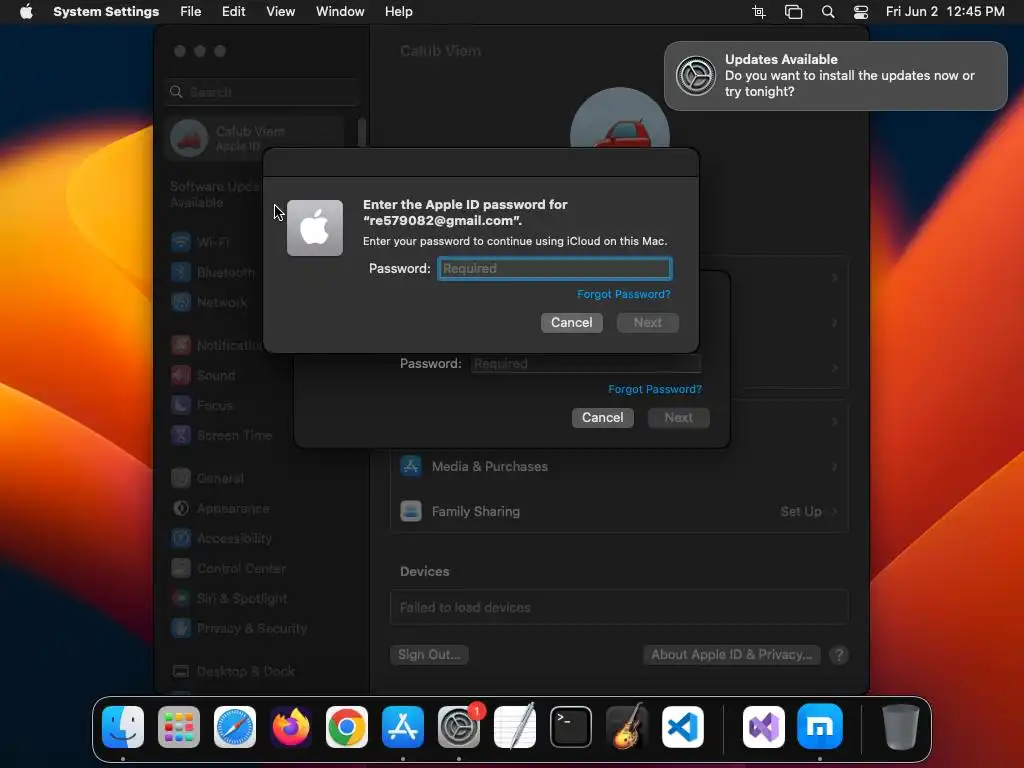
Task: Open Focus settings in sidebar
Action: click(202, 406)
